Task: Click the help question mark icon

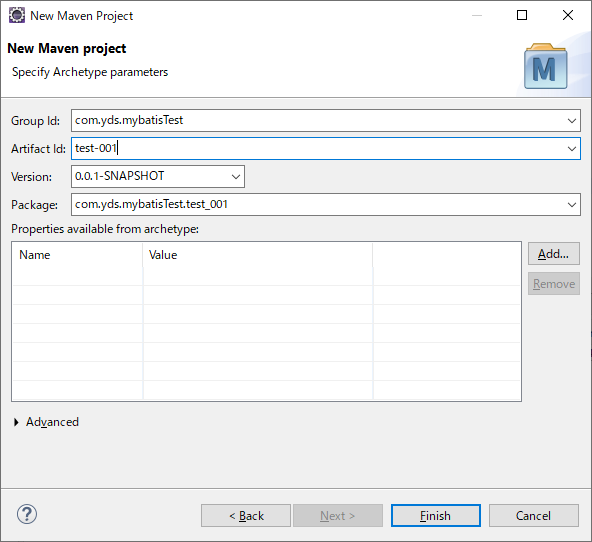Action: tap(27, 514)
